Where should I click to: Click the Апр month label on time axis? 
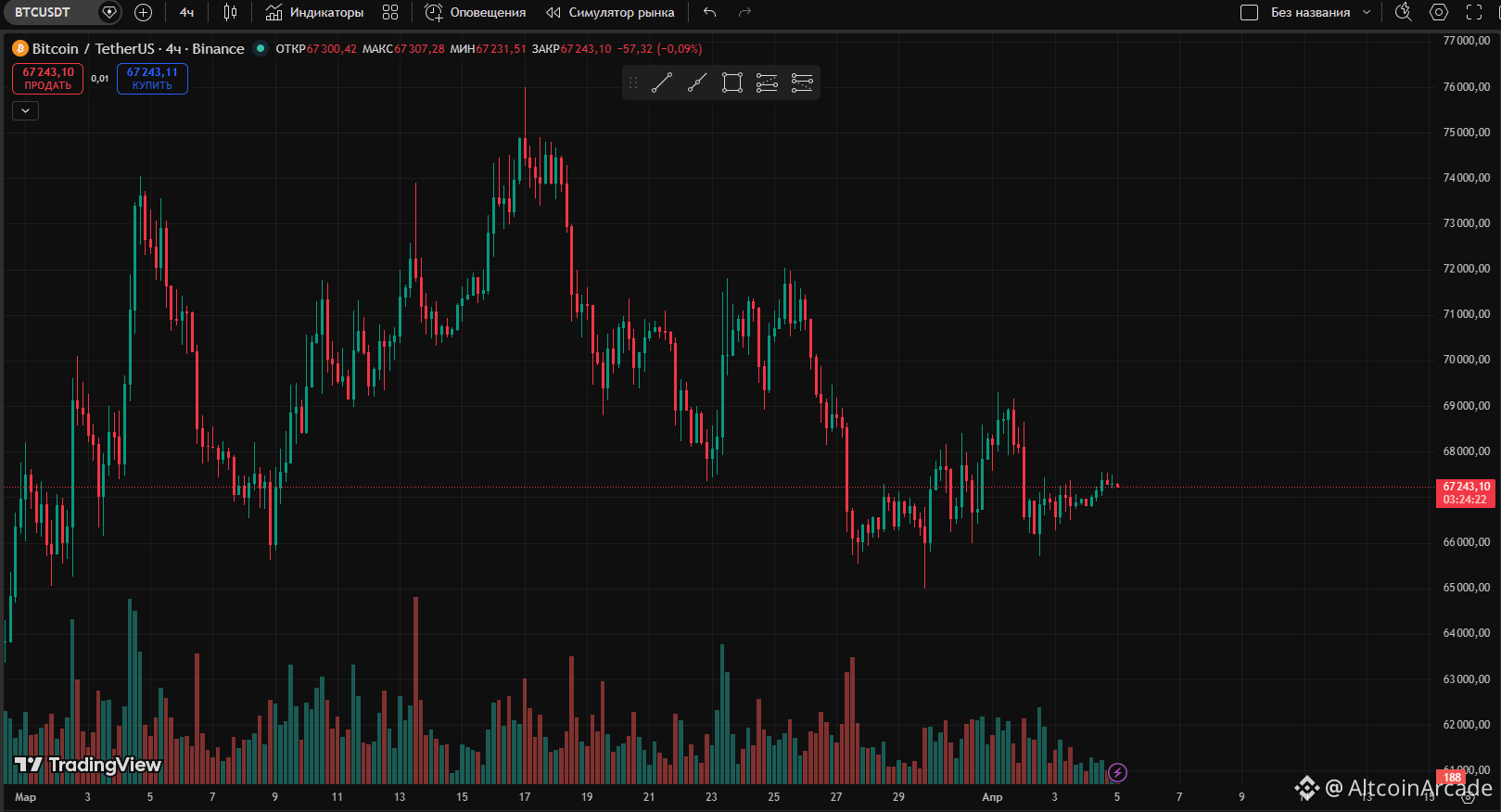point(992,797)
